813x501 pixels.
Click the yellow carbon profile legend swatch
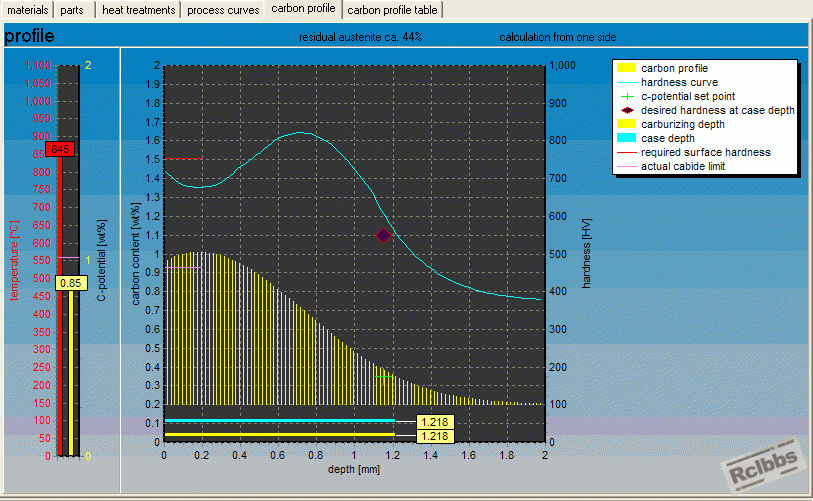click(x=626, y=68)
